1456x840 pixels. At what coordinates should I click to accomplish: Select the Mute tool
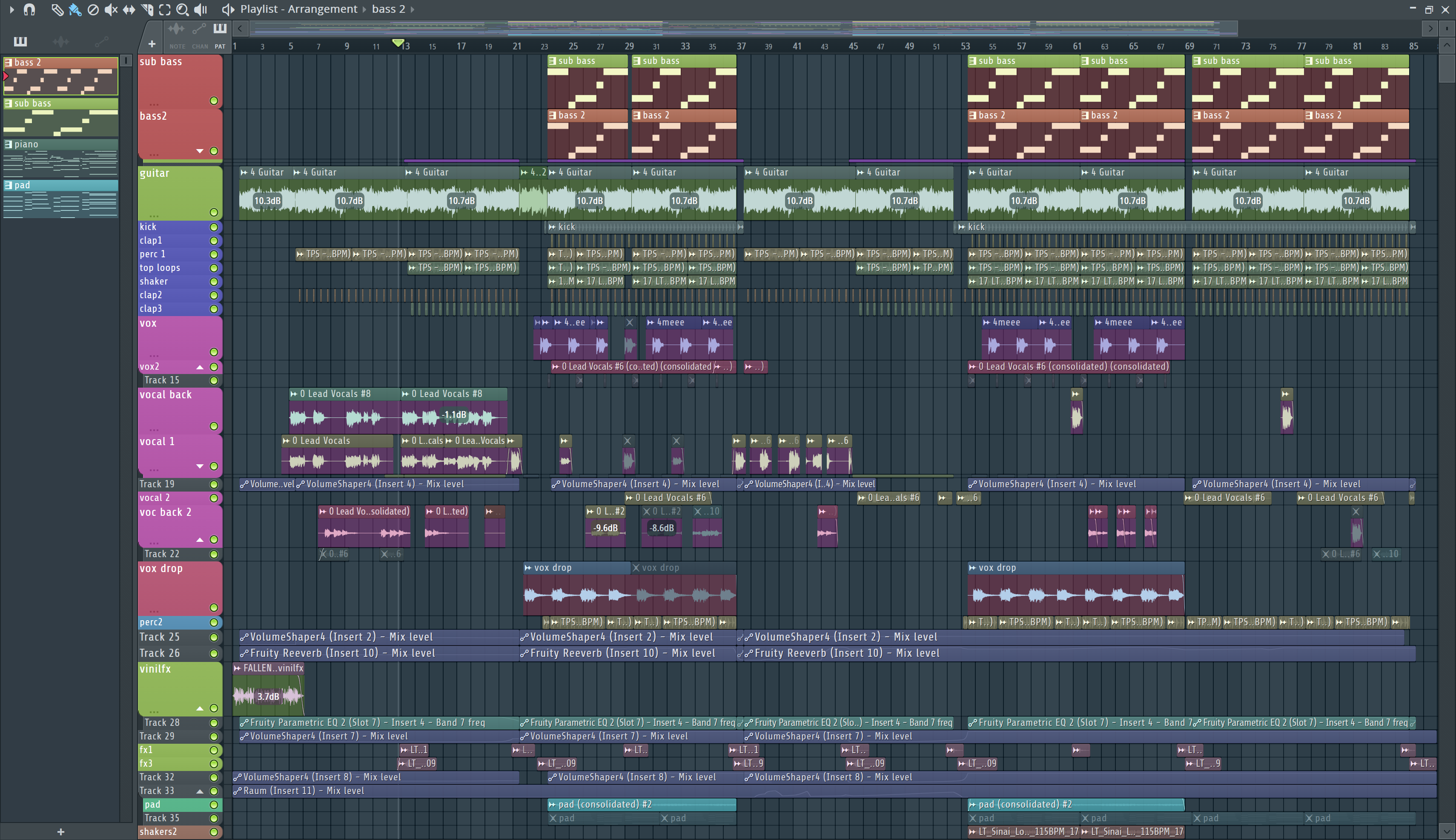coord(111,9)
